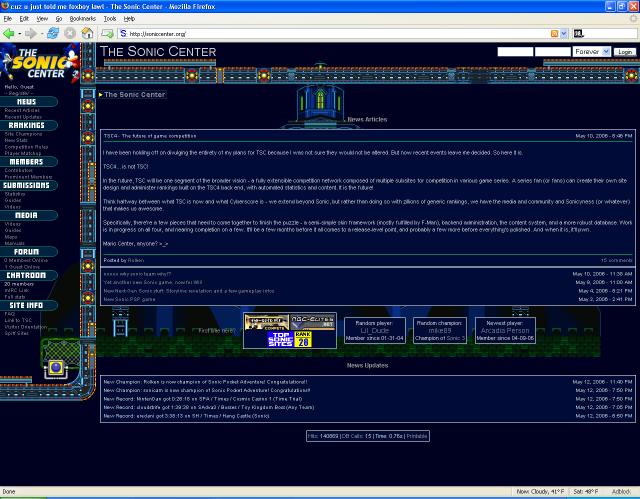Click the orange RSS feed icon in address bar

tap(554, 34)
